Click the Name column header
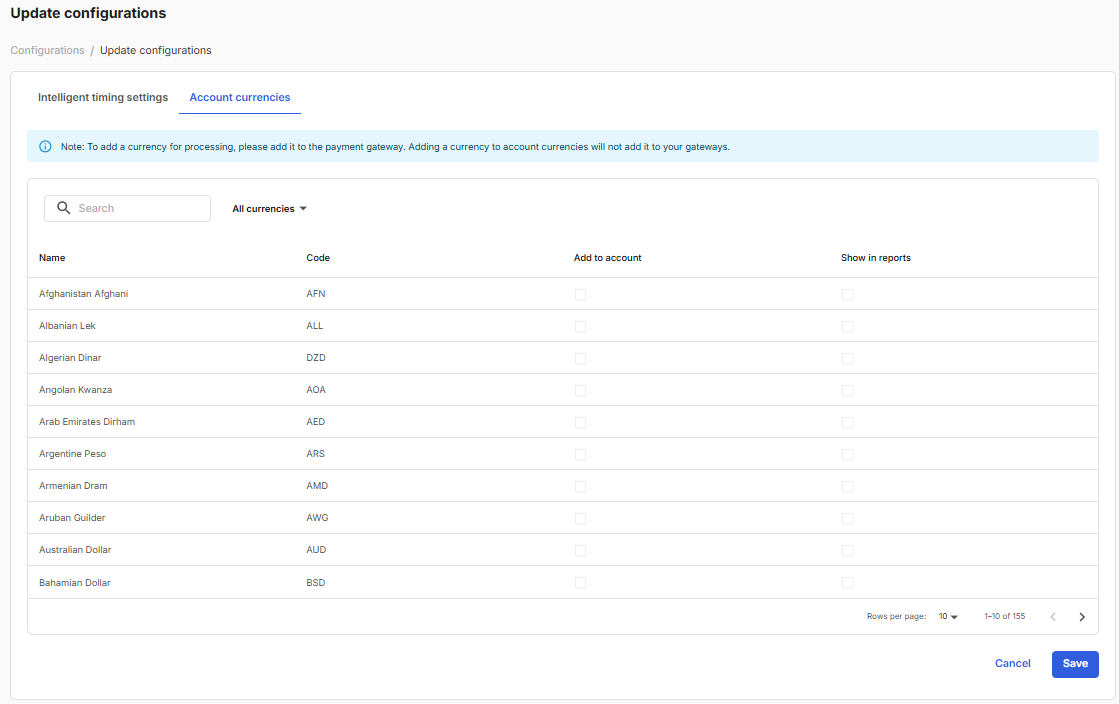1119x704 pixels. [52, 258]
